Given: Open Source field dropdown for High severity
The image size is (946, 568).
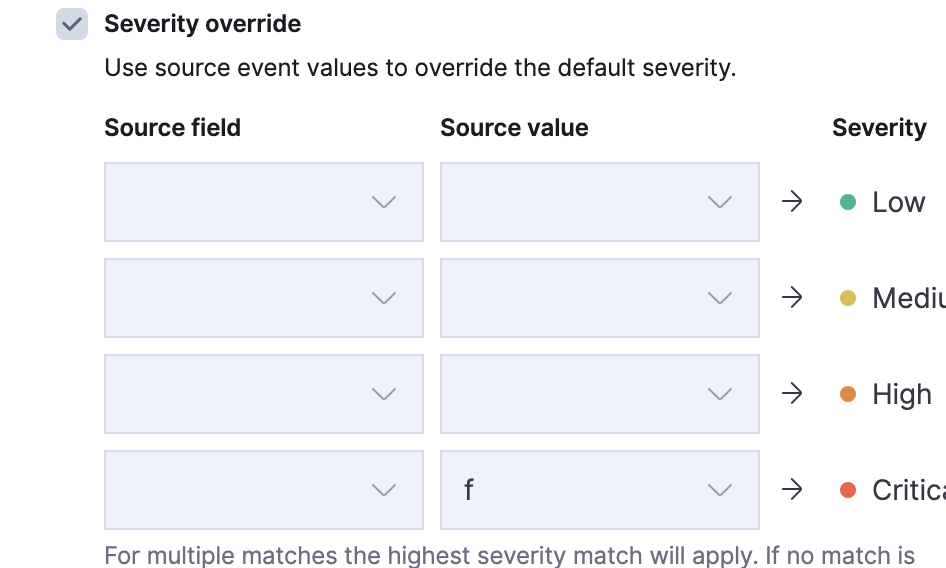Looking at the screenshot, I should 263,394.
